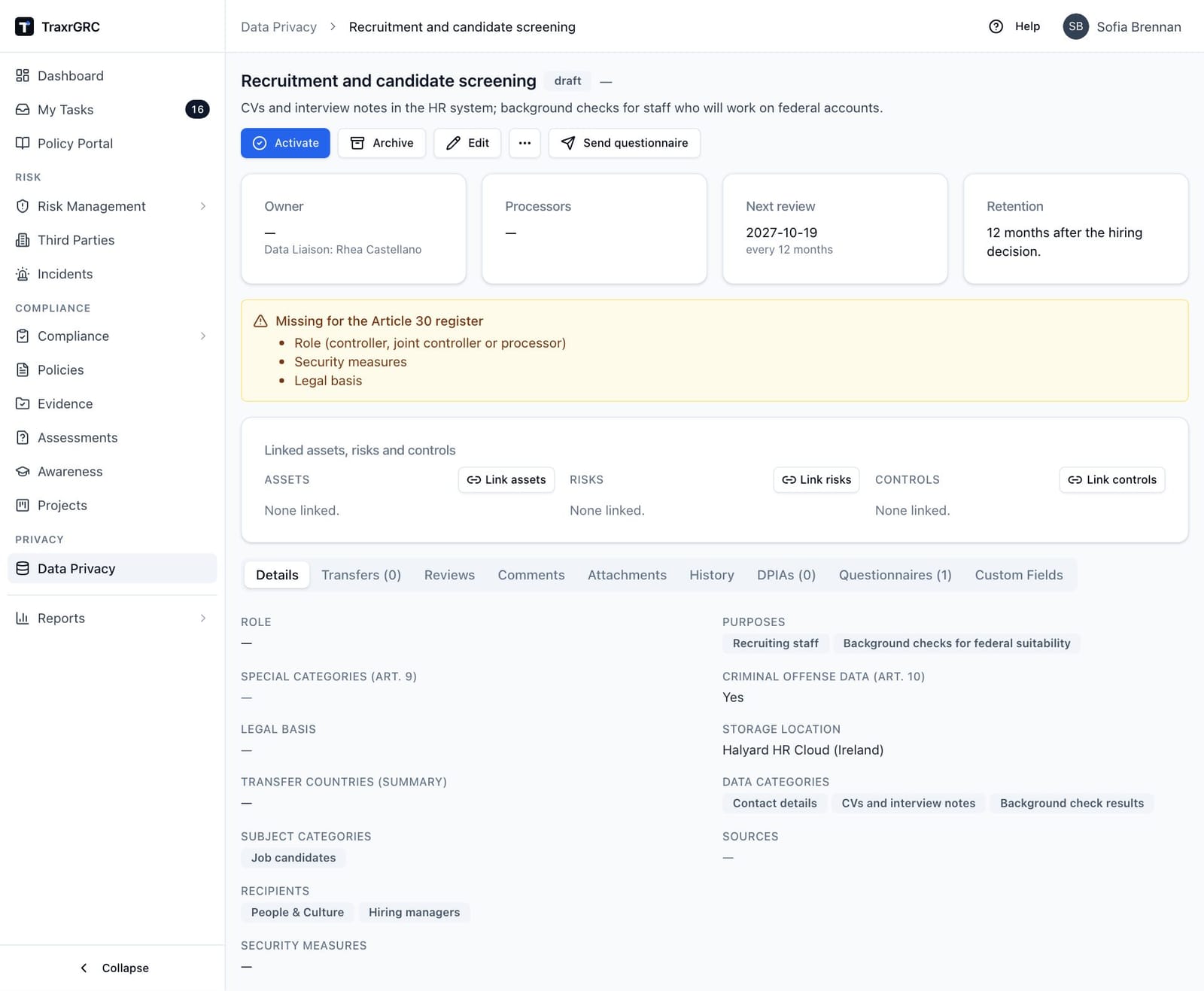Activate the processing activity record
Screen dimensions: 1204x991
[x=285, y=143]
